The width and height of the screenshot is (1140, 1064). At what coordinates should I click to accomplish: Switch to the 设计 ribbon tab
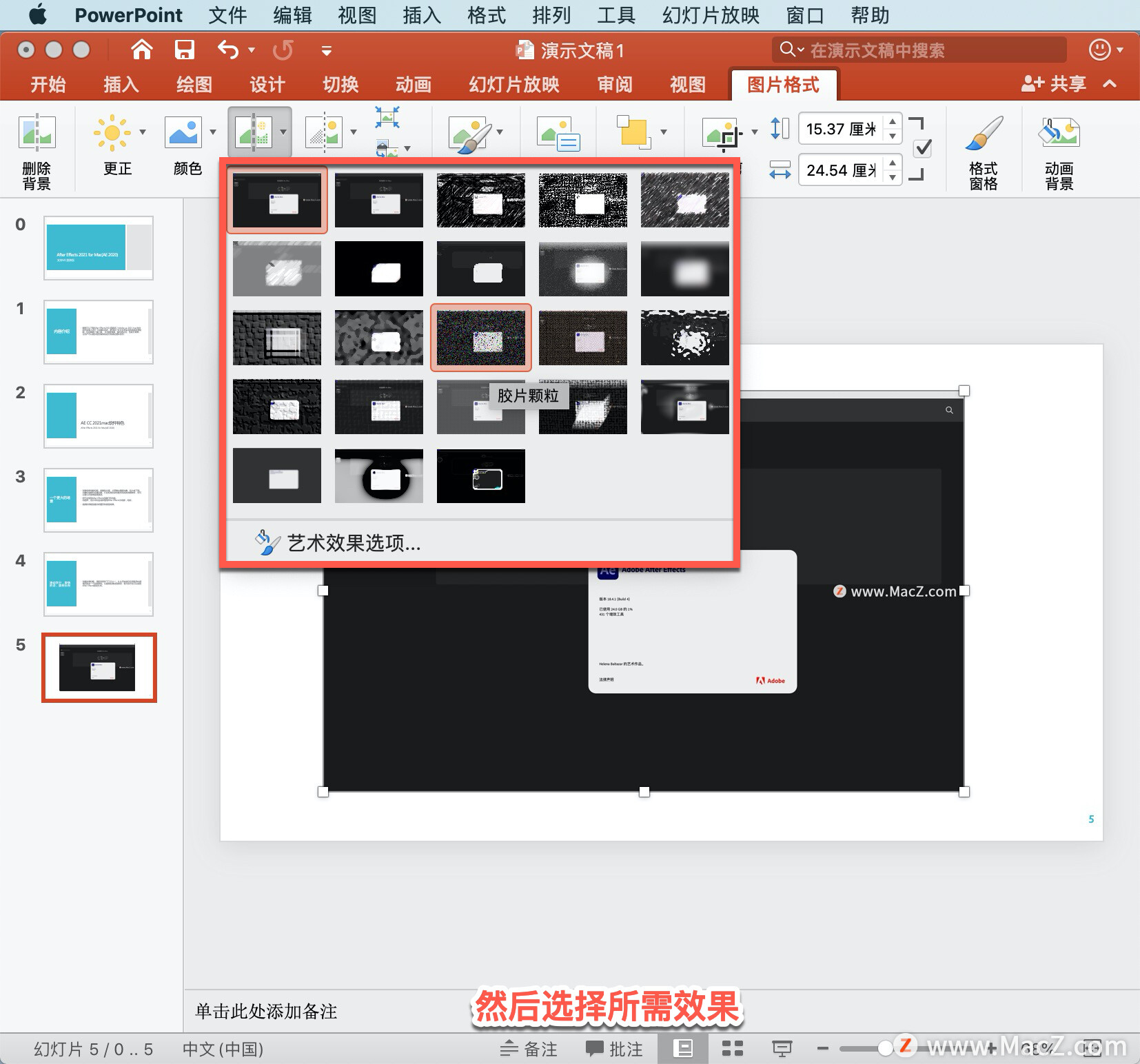click(x=267, y=84)
